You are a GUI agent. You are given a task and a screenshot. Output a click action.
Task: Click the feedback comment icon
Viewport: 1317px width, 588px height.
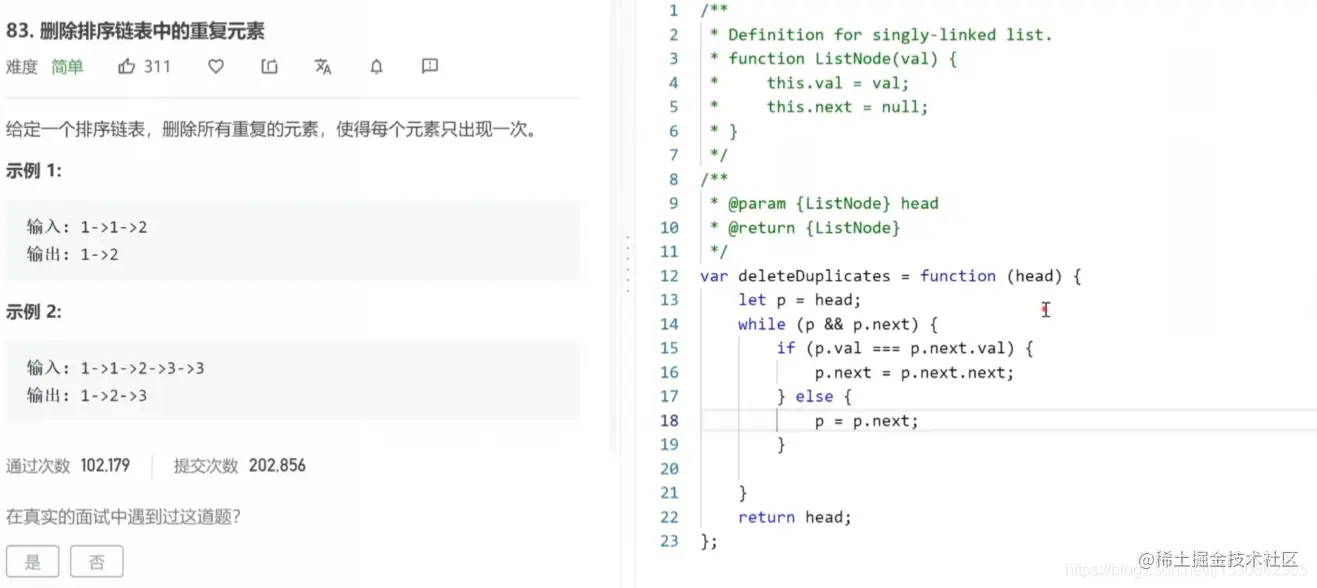click(x=430, y=67)
